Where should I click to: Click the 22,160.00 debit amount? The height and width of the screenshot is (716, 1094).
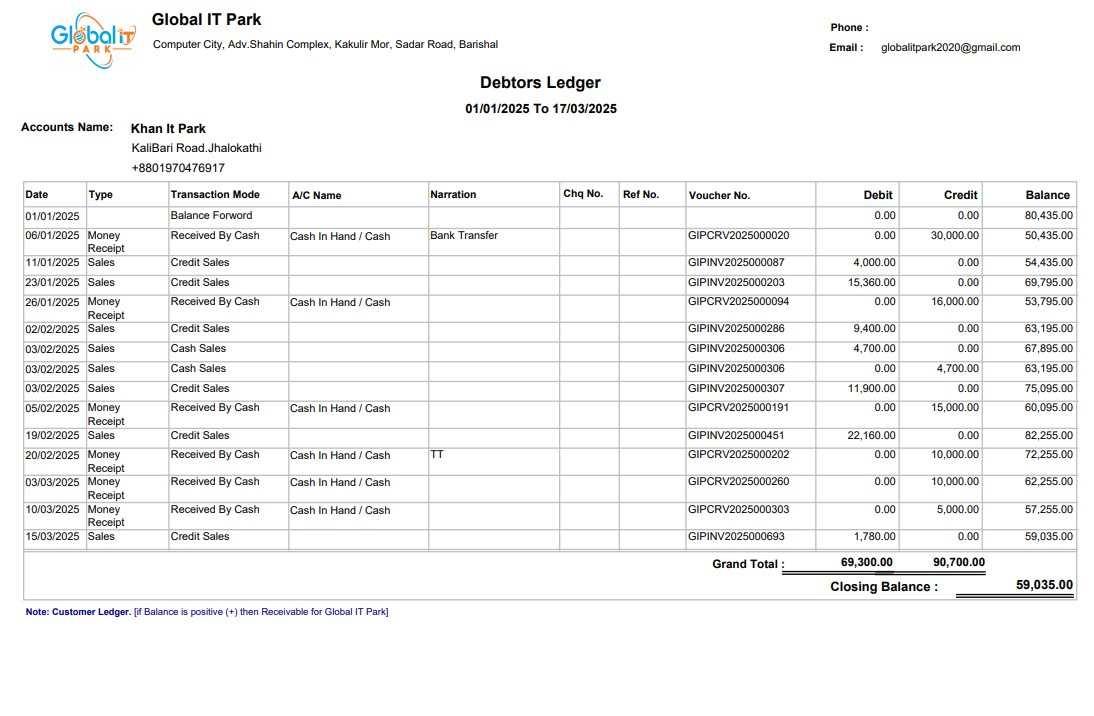tap(871, 435)
